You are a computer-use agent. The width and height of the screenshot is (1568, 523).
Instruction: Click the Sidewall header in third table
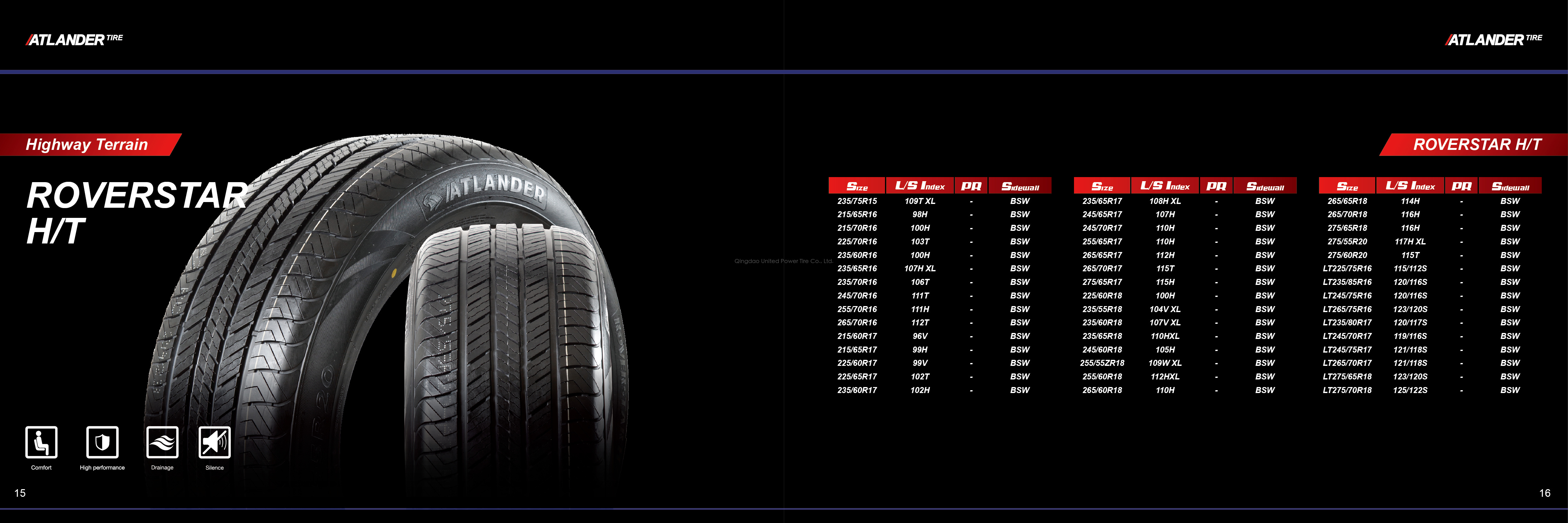click(1510, 186)
